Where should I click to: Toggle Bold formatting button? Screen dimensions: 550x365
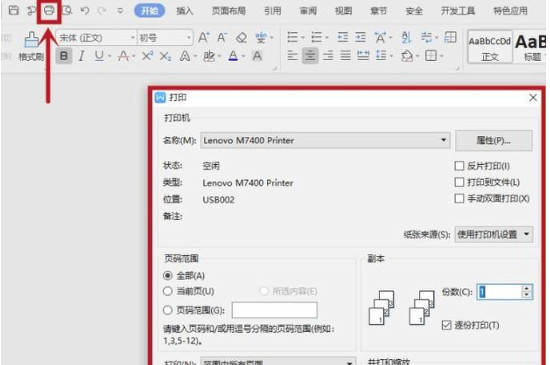(64, 56)
